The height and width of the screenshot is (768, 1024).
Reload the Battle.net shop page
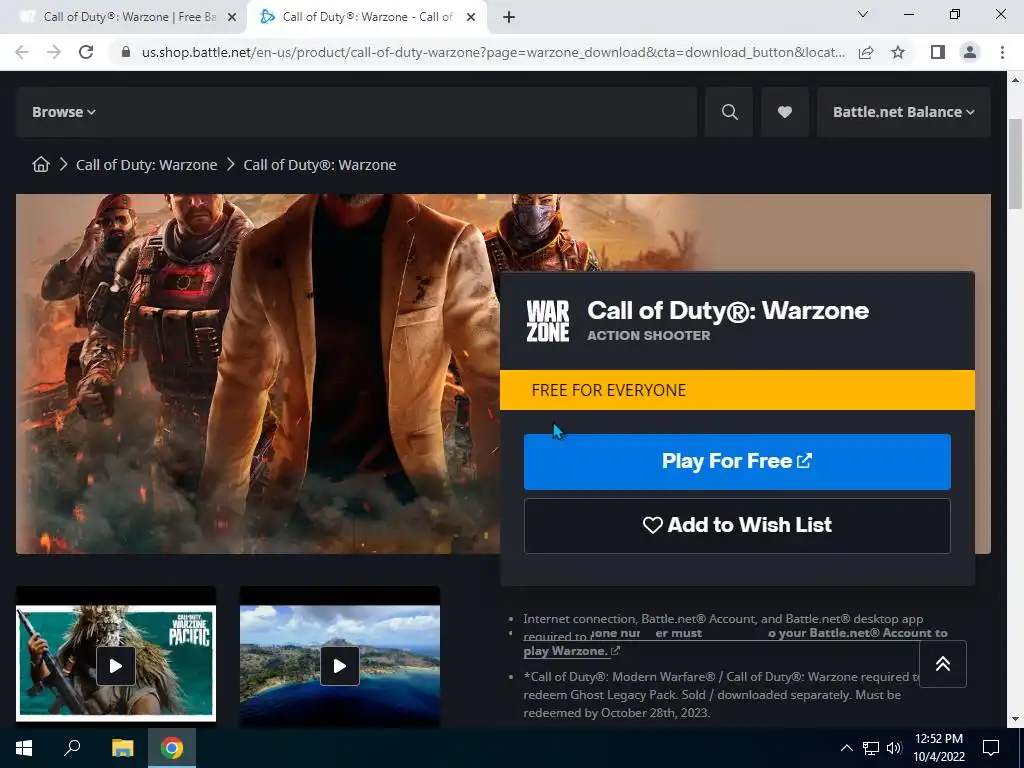click(x=86, y=52)
